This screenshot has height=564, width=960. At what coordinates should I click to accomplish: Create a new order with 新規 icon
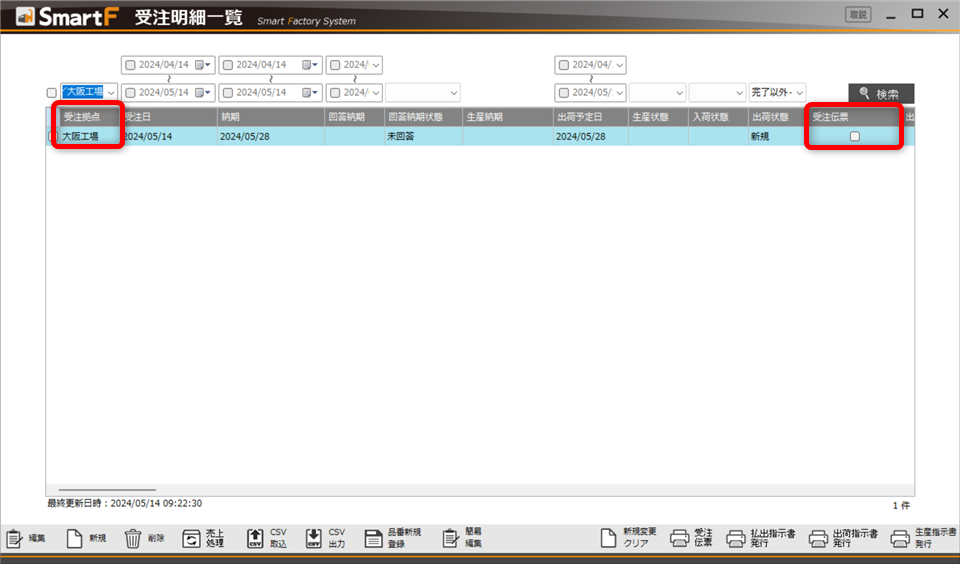tap(75, 539)
